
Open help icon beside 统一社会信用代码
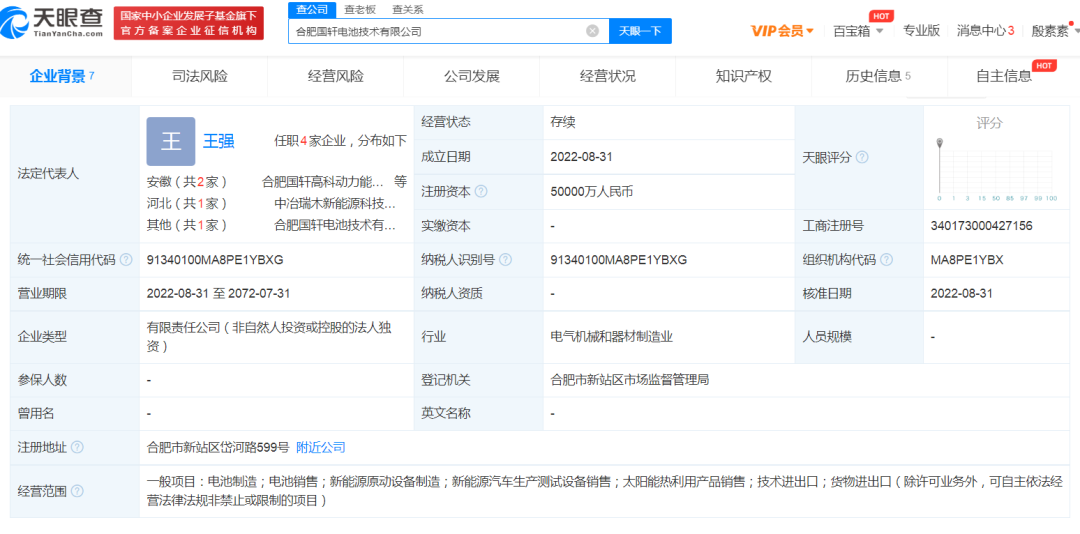point(126,260)
